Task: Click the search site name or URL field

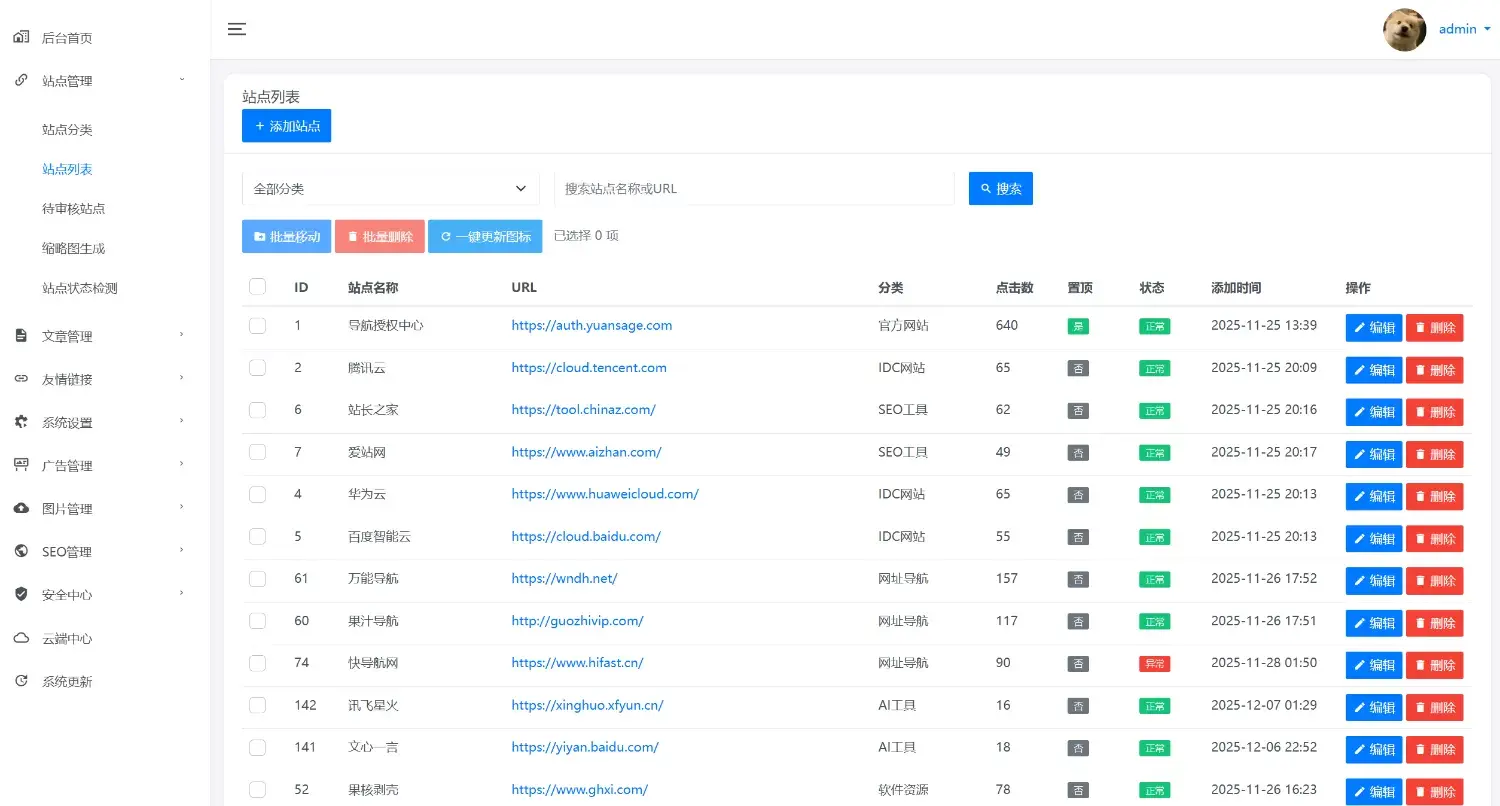Action: point(754,188)
